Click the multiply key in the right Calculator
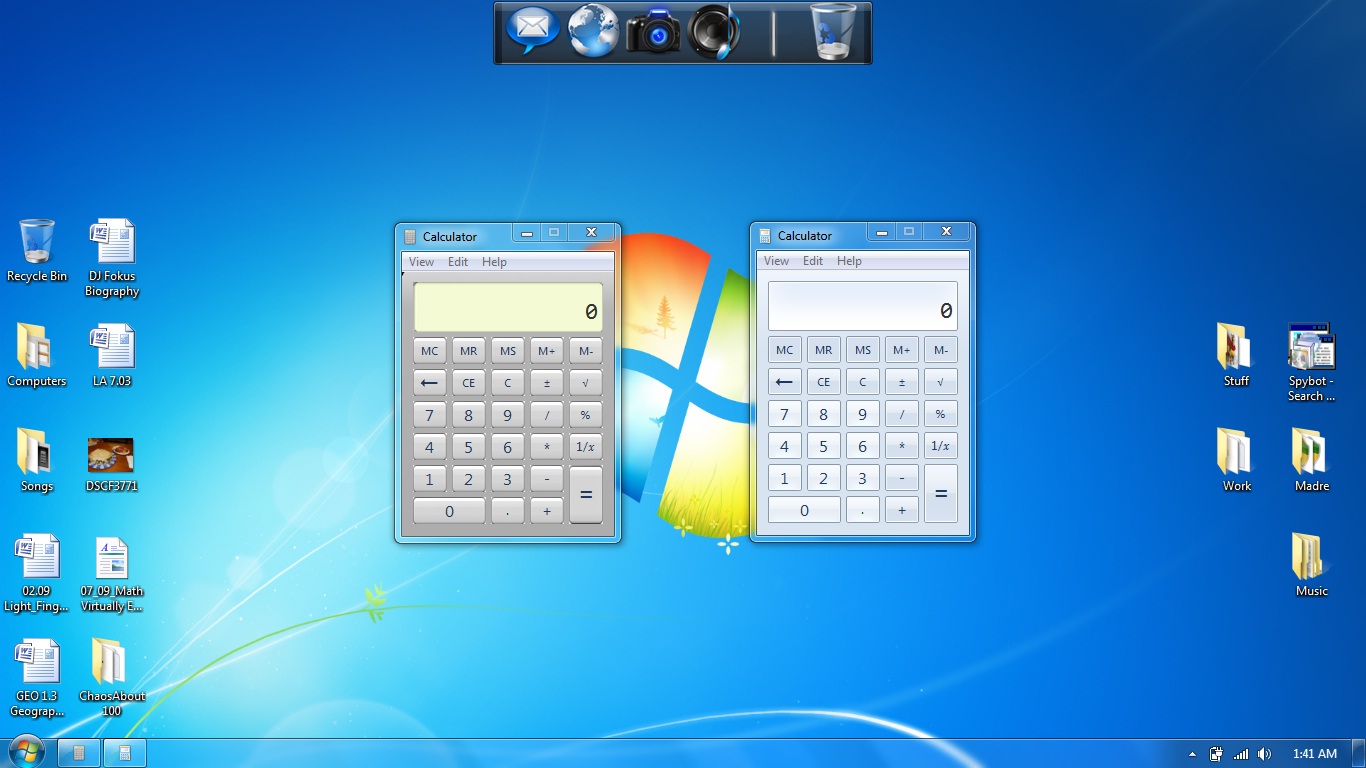Viewport: 1366px width, 768px height. (902, 447)
